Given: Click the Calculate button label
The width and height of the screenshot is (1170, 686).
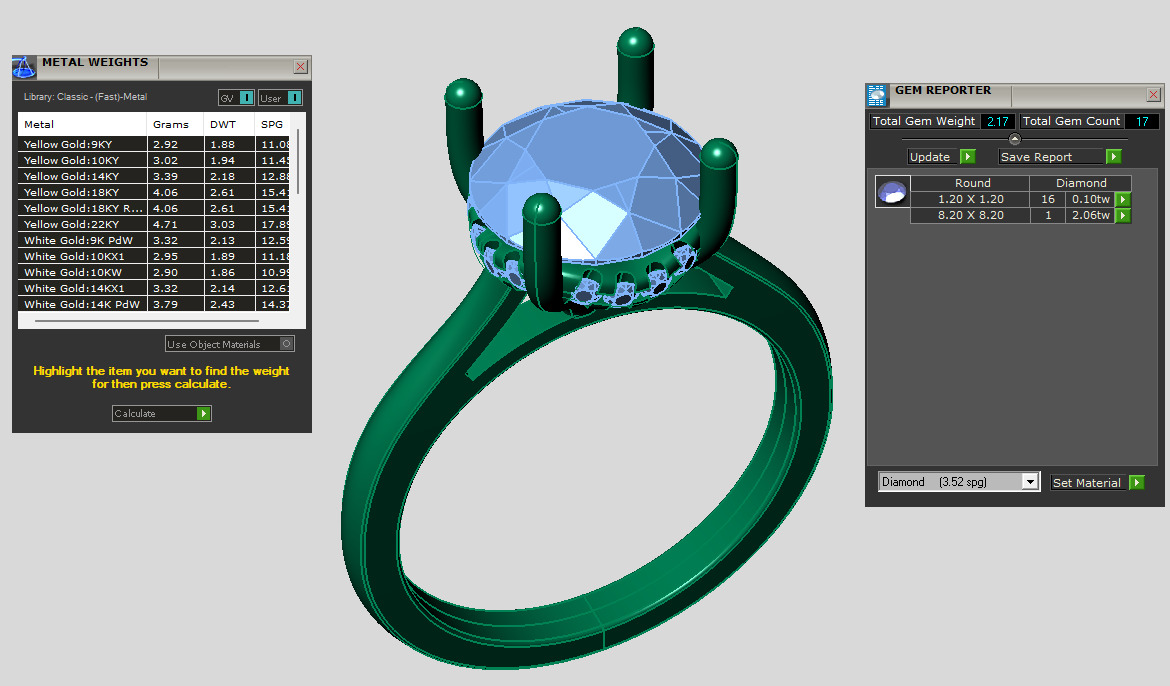Looking at the screenshot, I should point(135,414).
